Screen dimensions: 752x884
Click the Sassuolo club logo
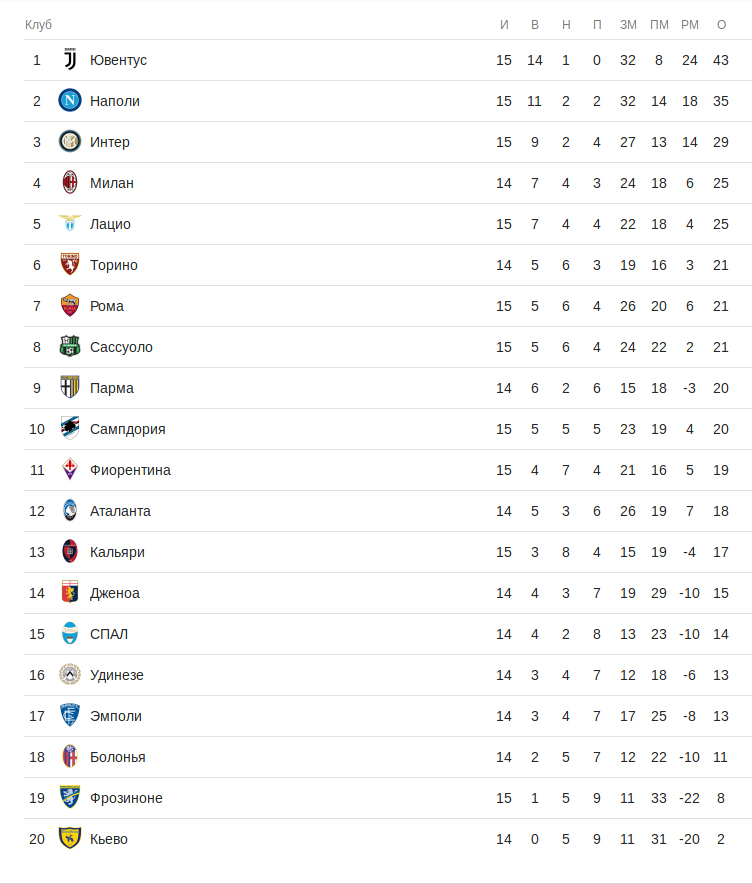[69, 347]
